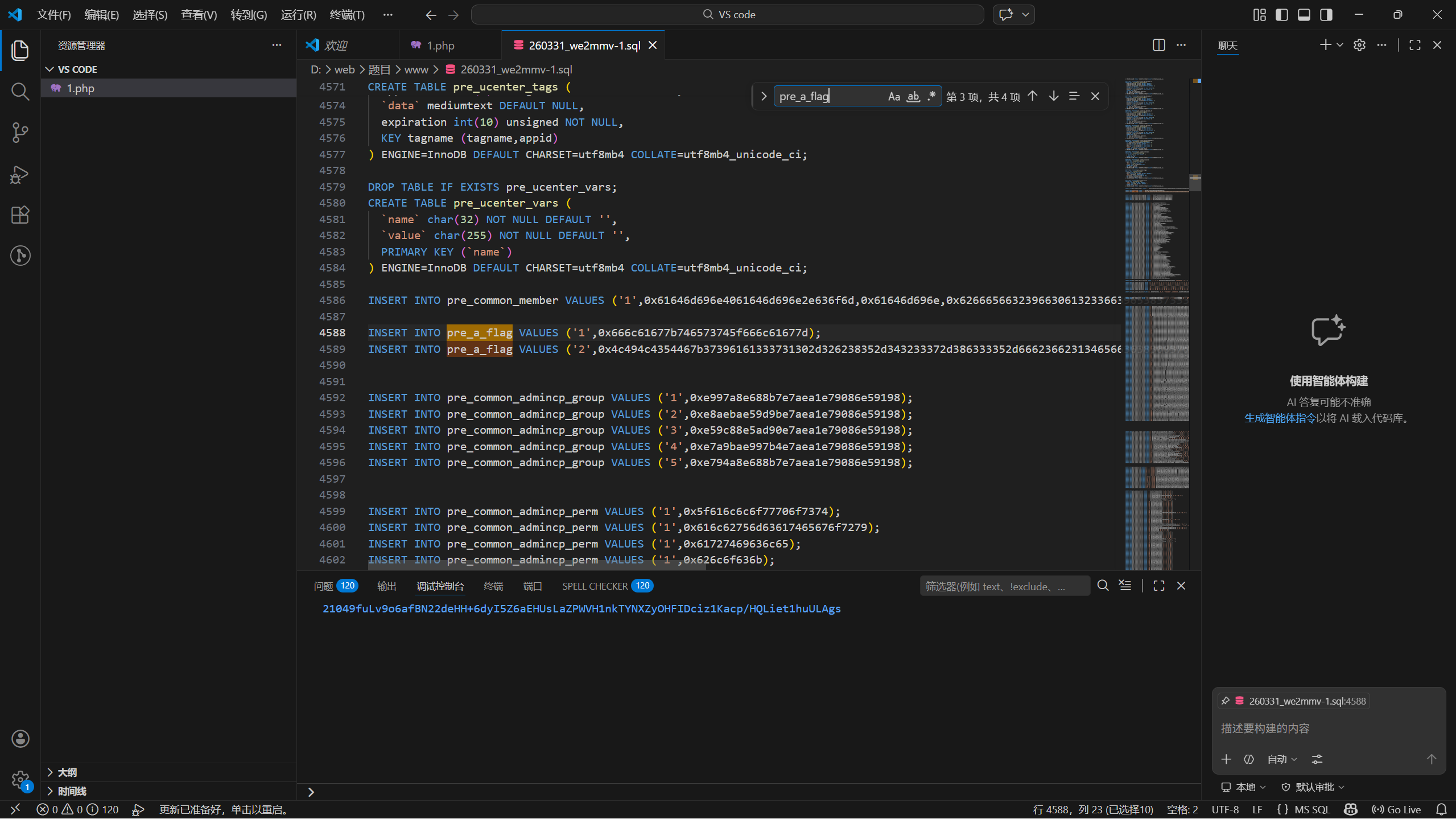Viewport: 1456px width, 819px height.
Task: Open Run and Debug view
Action: [x=20, y=174]
